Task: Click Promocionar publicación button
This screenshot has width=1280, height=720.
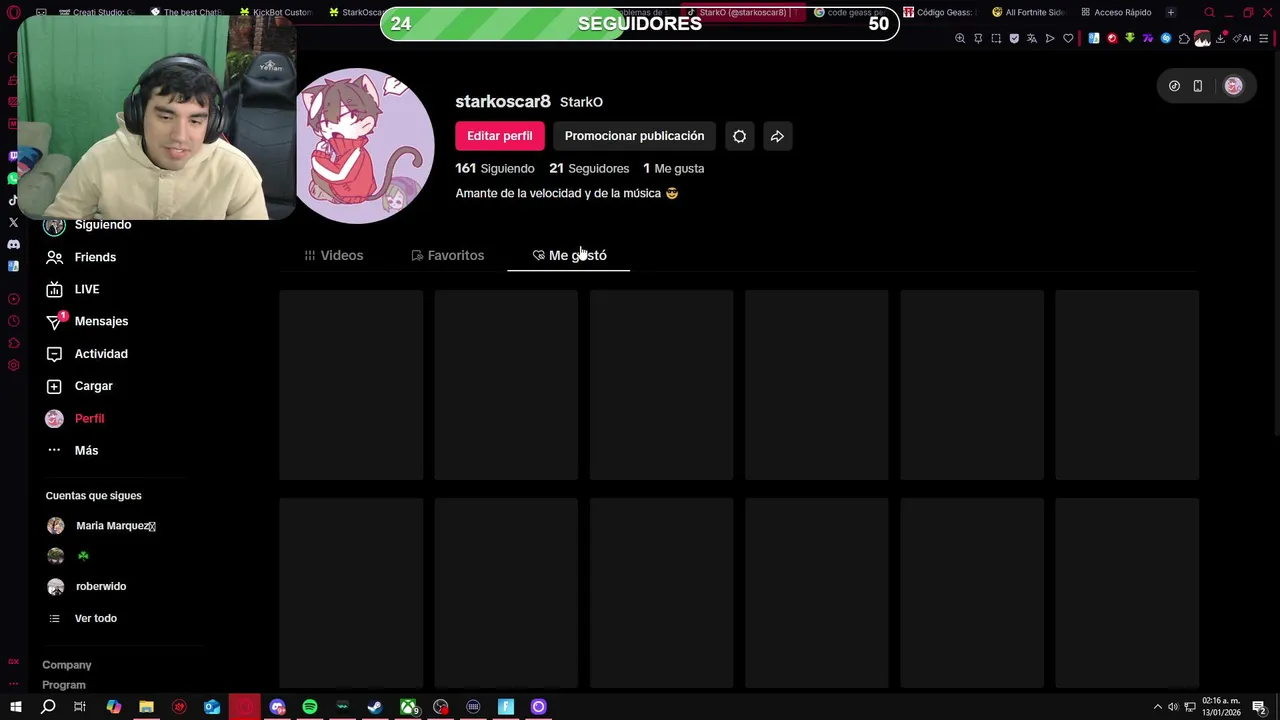Action: 634,136
